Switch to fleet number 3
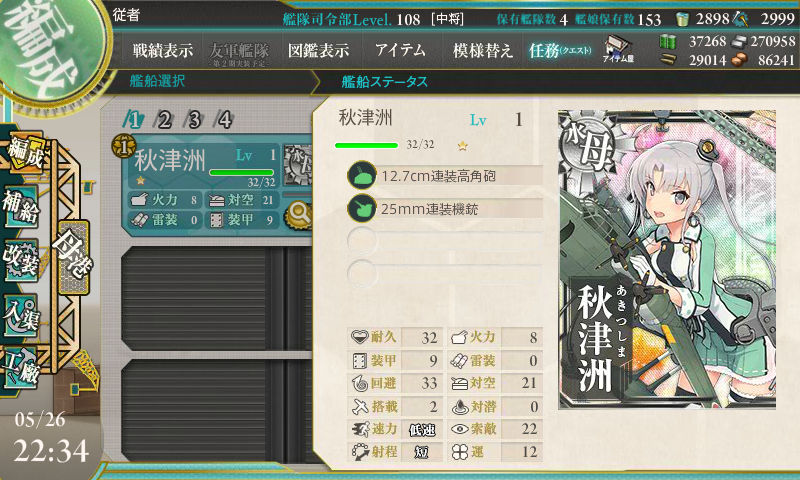Screen dimensions: 800x480 [194, 120]
